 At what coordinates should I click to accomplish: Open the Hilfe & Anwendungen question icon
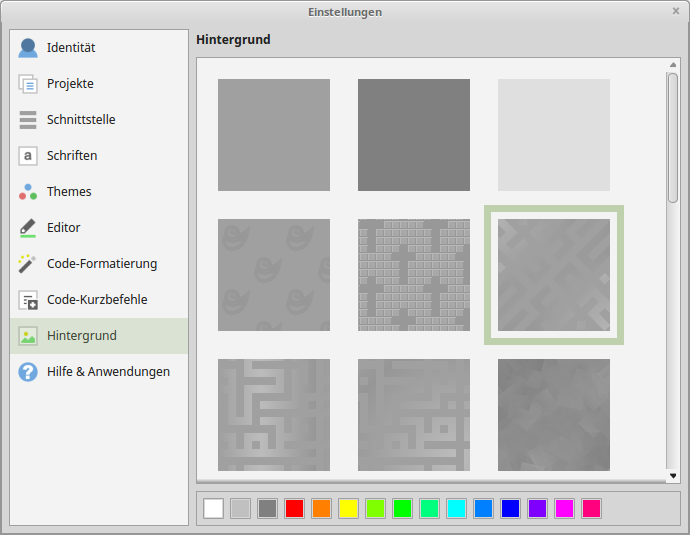(28, 372)
